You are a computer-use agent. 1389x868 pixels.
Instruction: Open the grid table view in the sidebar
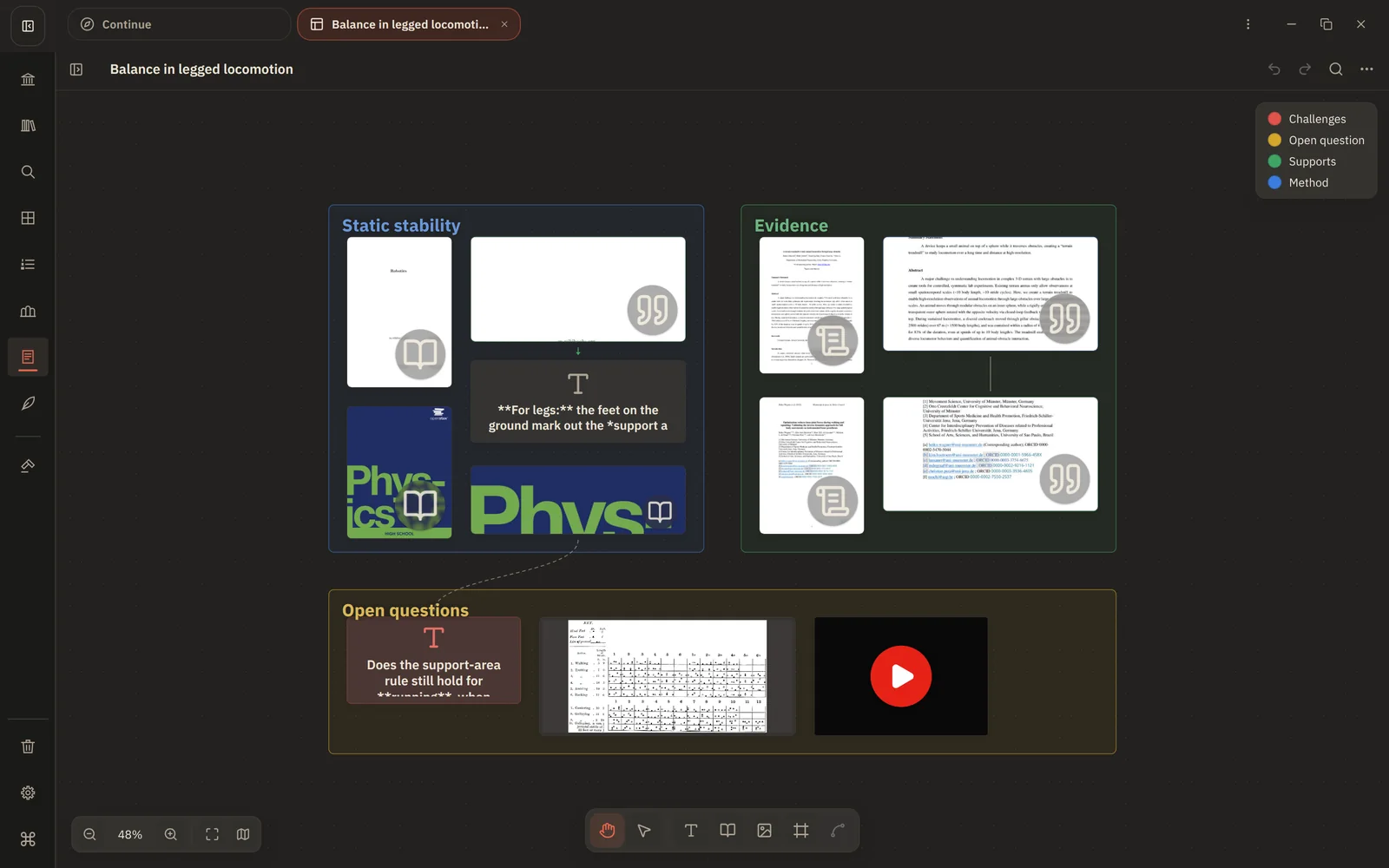[x=28, y=218]
